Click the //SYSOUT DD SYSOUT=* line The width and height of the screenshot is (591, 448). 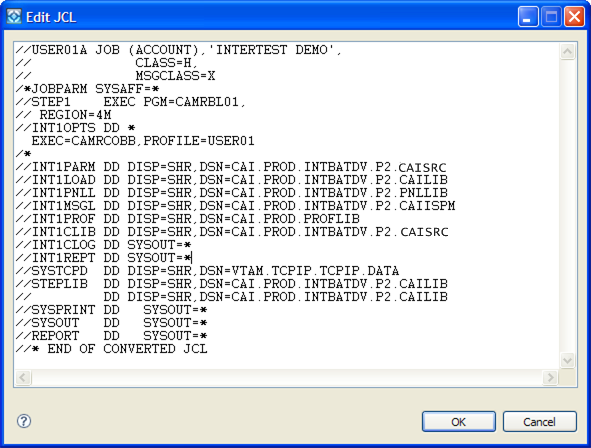(x=111, y=323)
